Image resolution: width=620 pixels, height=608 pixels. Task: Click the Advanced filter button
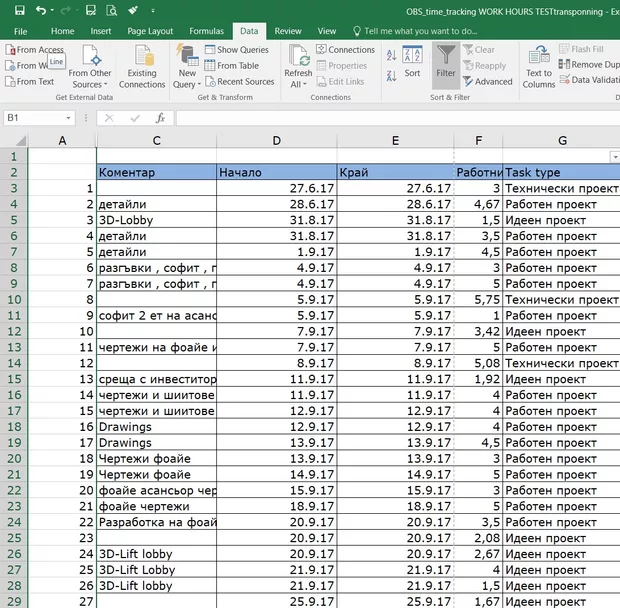pos(487,82)
